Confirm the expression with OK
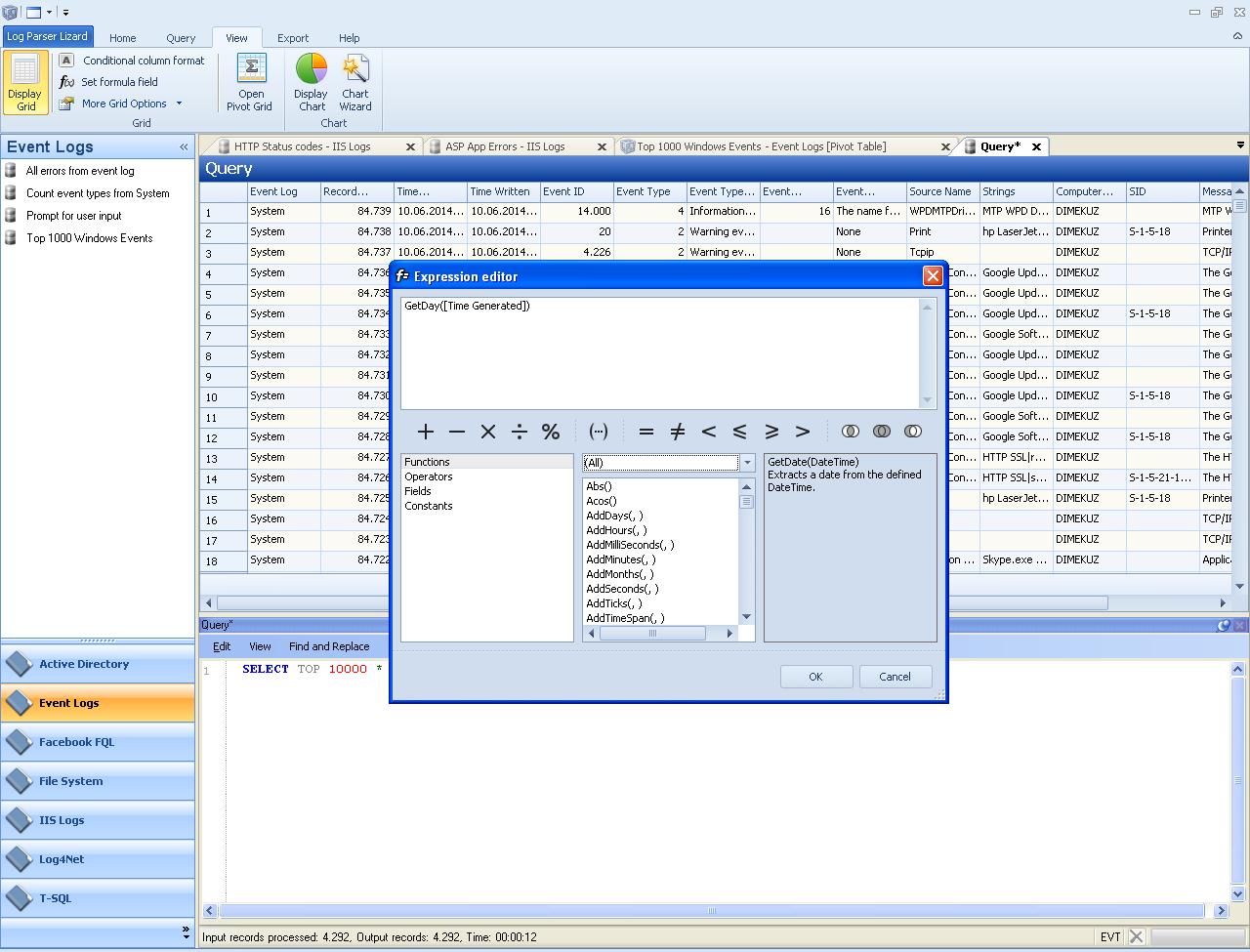The width and height of the screenshot is (1250, 952). [x=815, y=677]
